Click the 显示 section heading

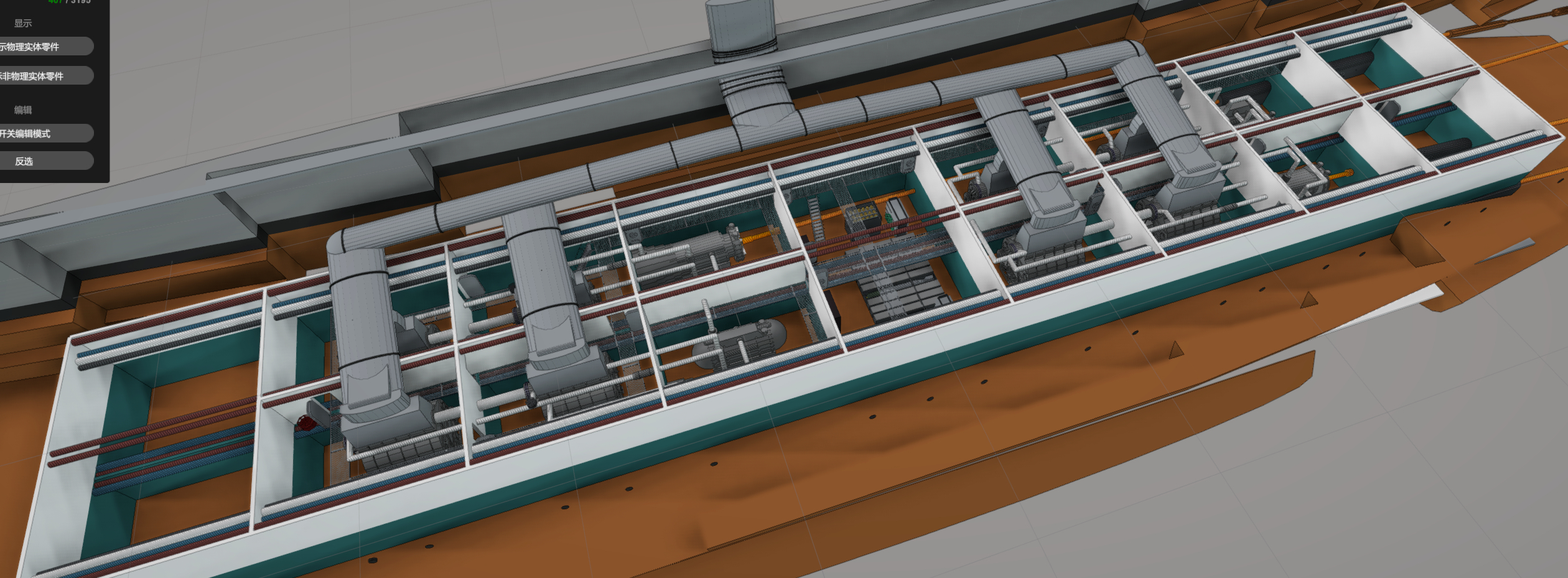point(23,23)
